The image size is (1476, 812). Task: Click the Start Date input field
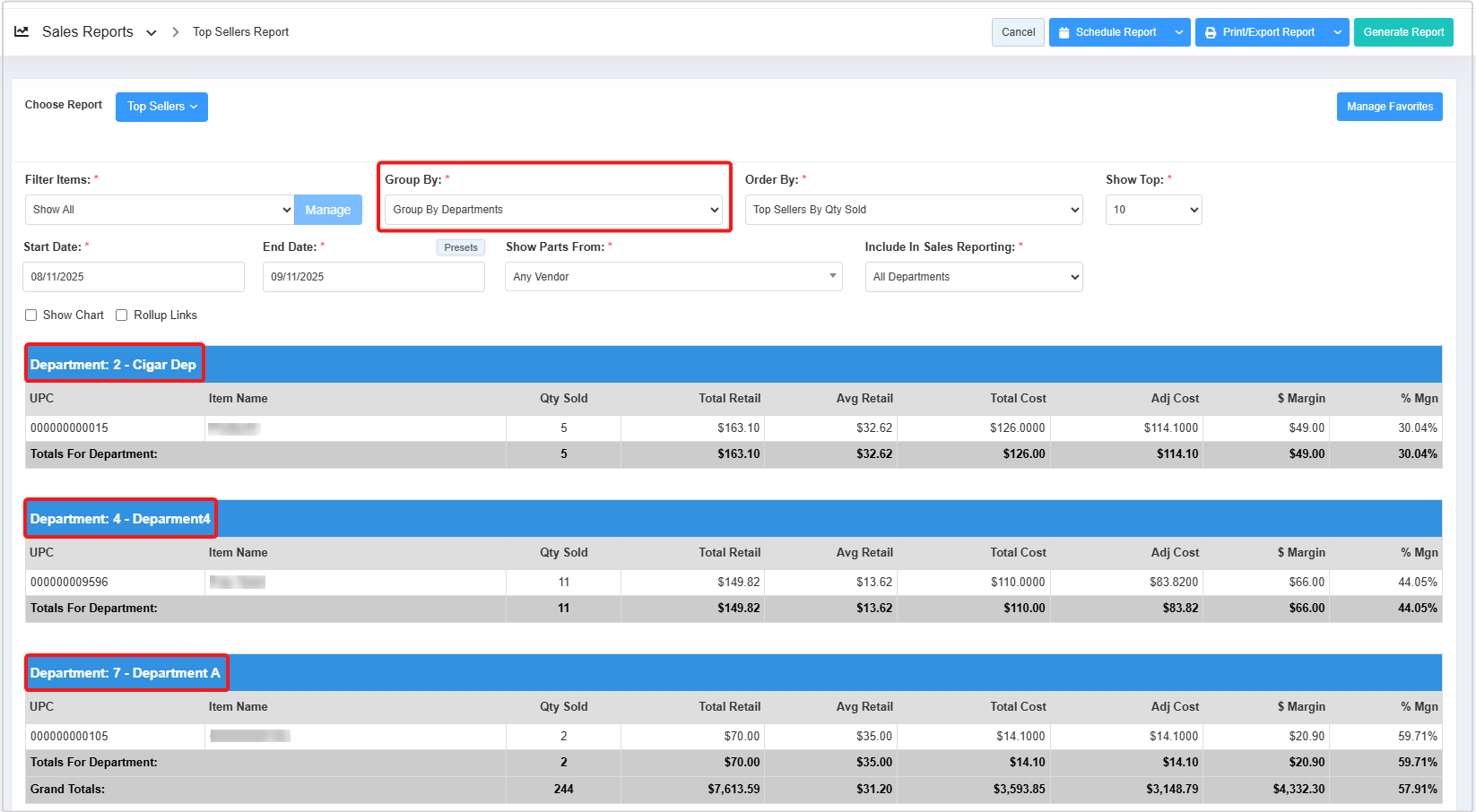tap(133, 277)
